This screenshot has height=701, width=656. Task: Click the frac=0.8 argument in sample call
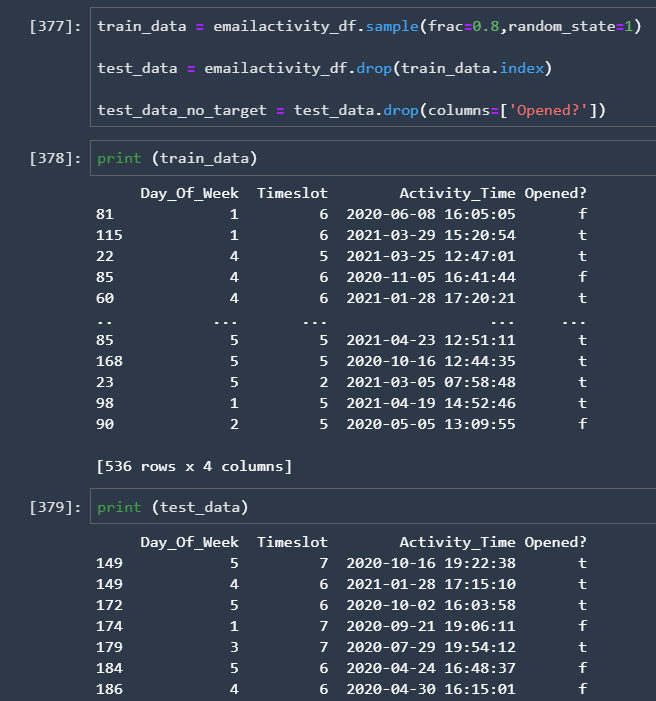pyautogui.click(x=463, y=26)
